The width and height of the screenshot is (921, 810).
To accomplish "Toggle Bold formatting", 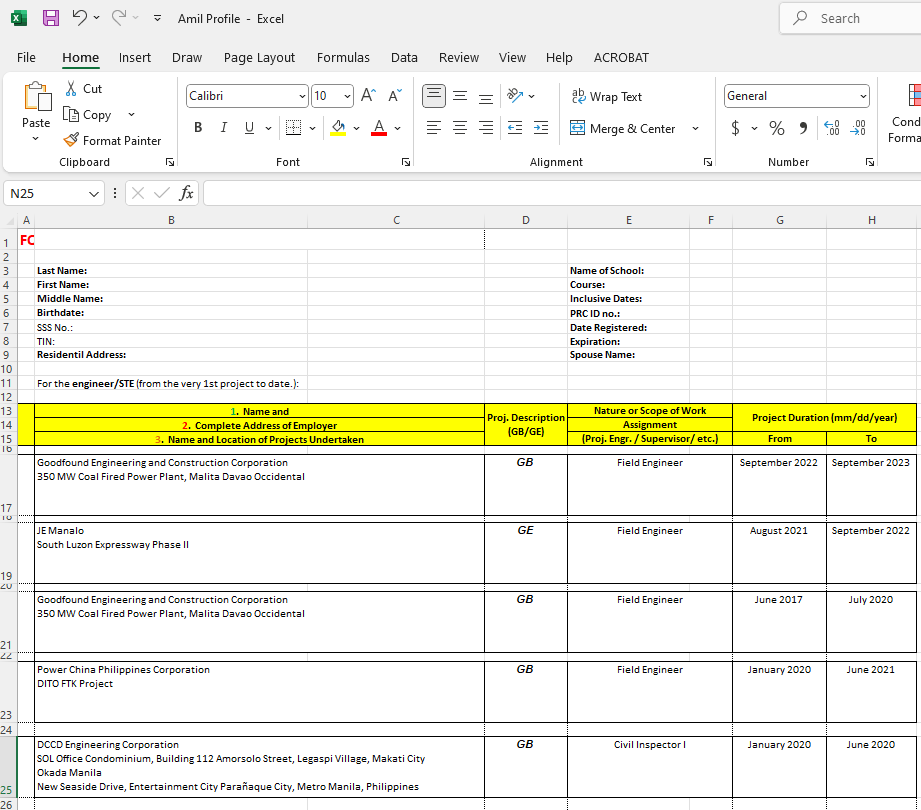I will point(198,128).
